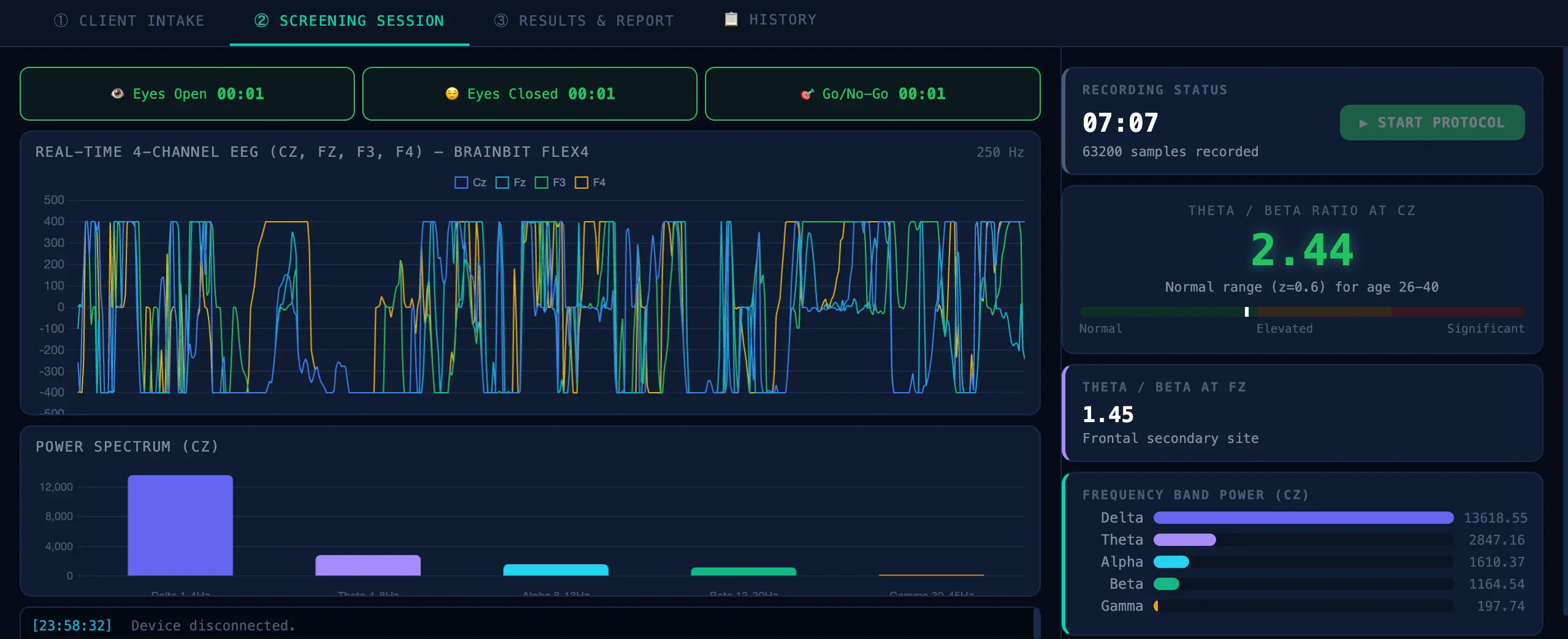Click the Delta value 13618.55

(x=1495, y=518)
